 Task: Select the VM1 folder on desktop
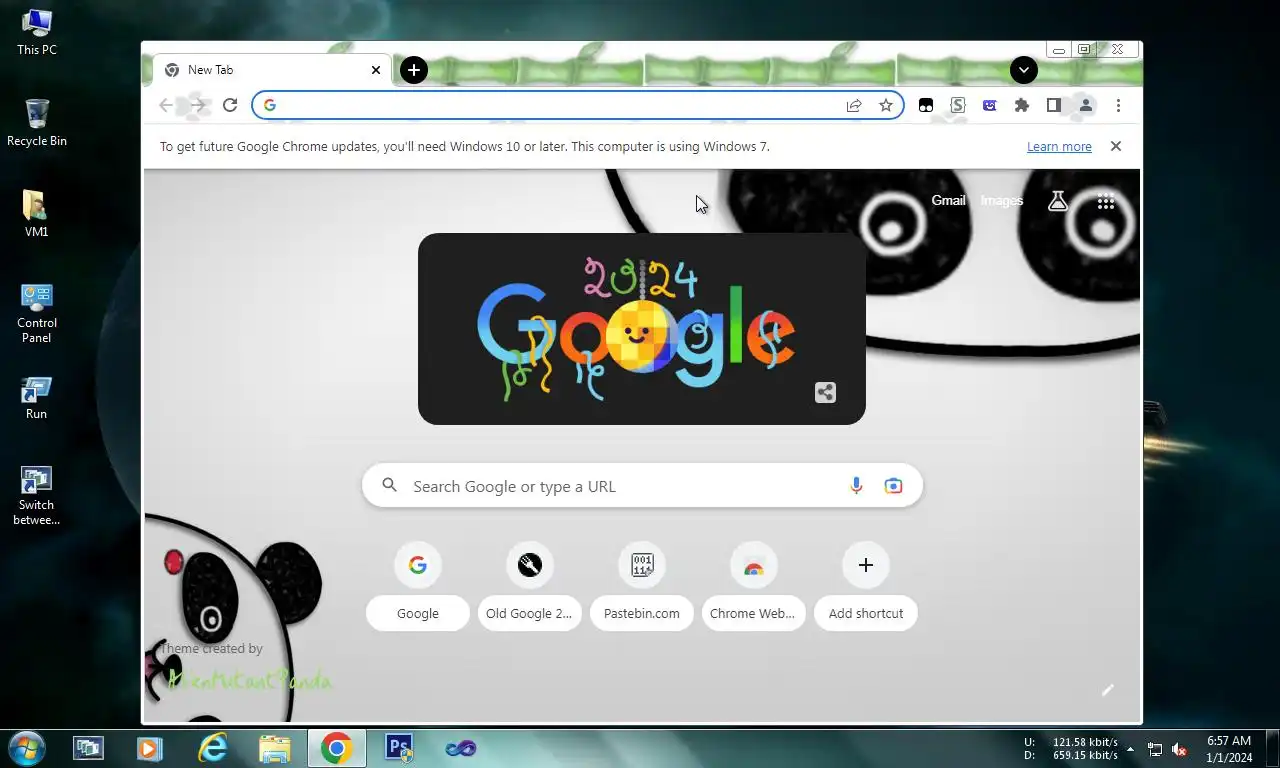[x=37, y=213]
